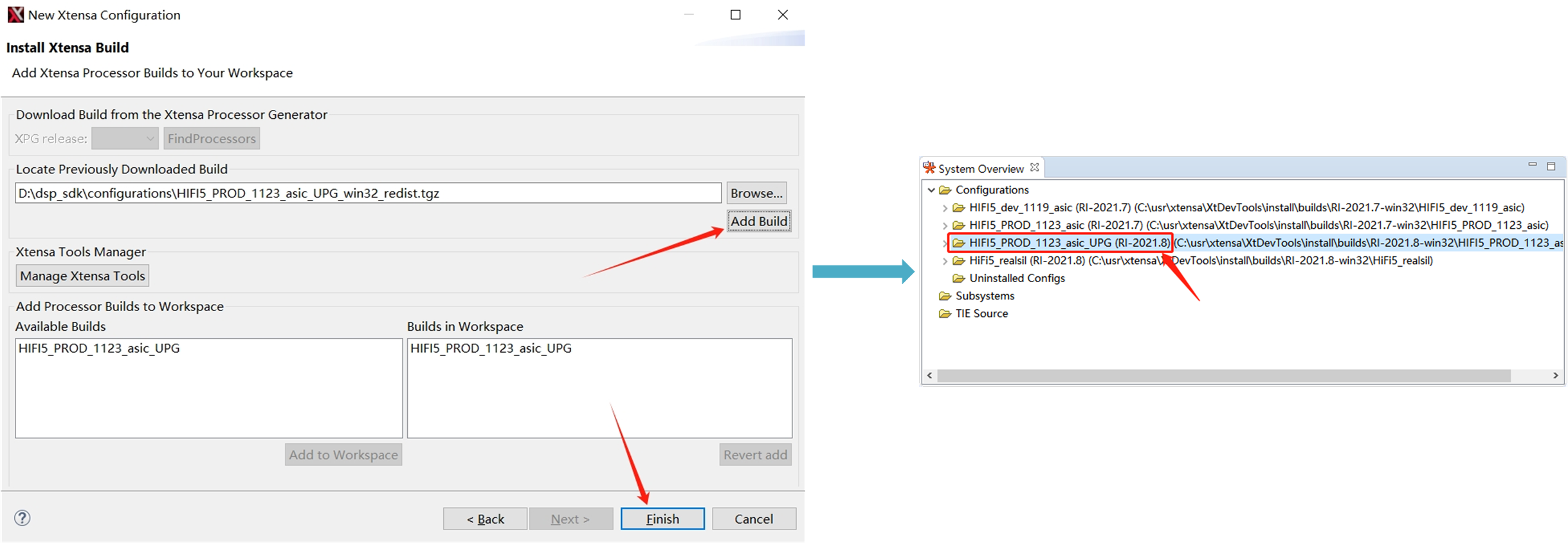Click the Xtensa logo icon in title bar
This screenshot has height=543, width=1568.
point(15,15)
